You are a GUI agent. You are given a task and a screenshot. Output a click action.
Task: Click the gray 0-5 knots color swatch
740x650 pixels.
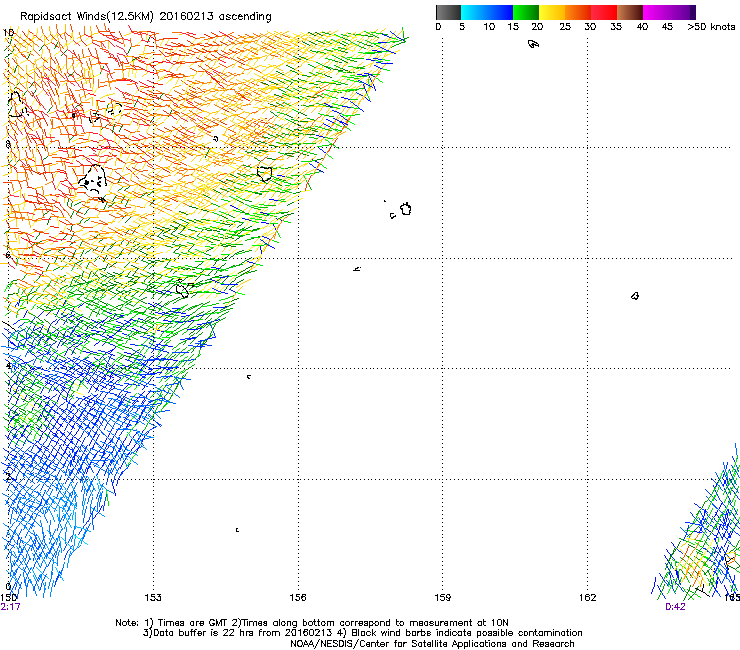[x=448, y=12]
